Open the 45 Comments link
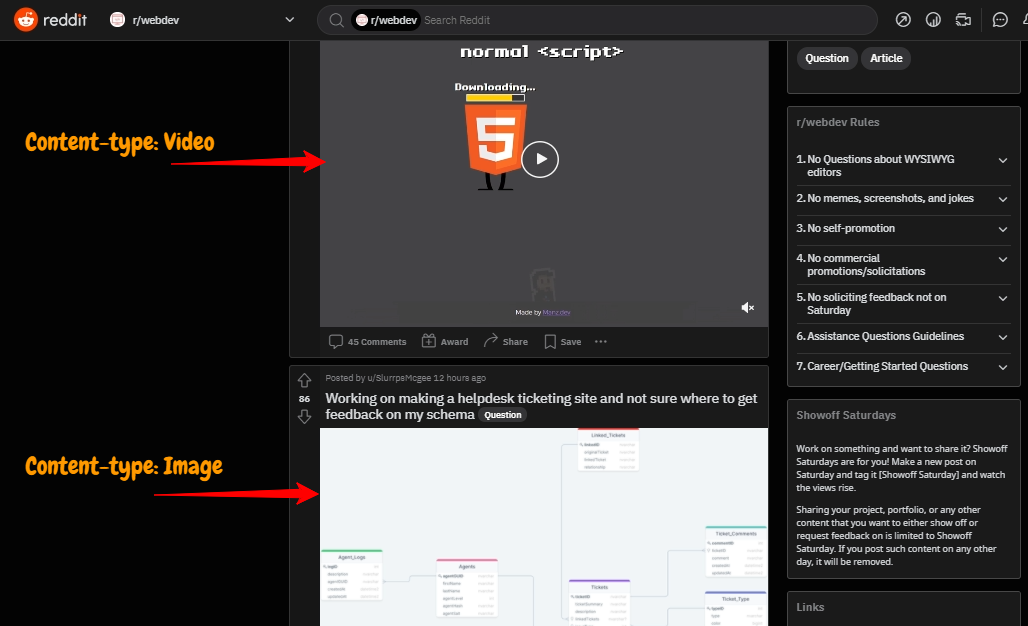This screenshot has width=1028, height=626. tap(367, 341)
